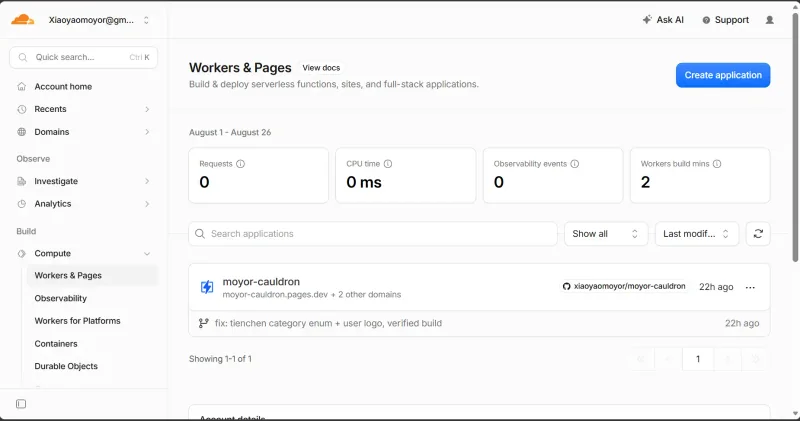
Task: Open the Show all filter dropdown
Action: pyautogui.click(x=606, y=234)
